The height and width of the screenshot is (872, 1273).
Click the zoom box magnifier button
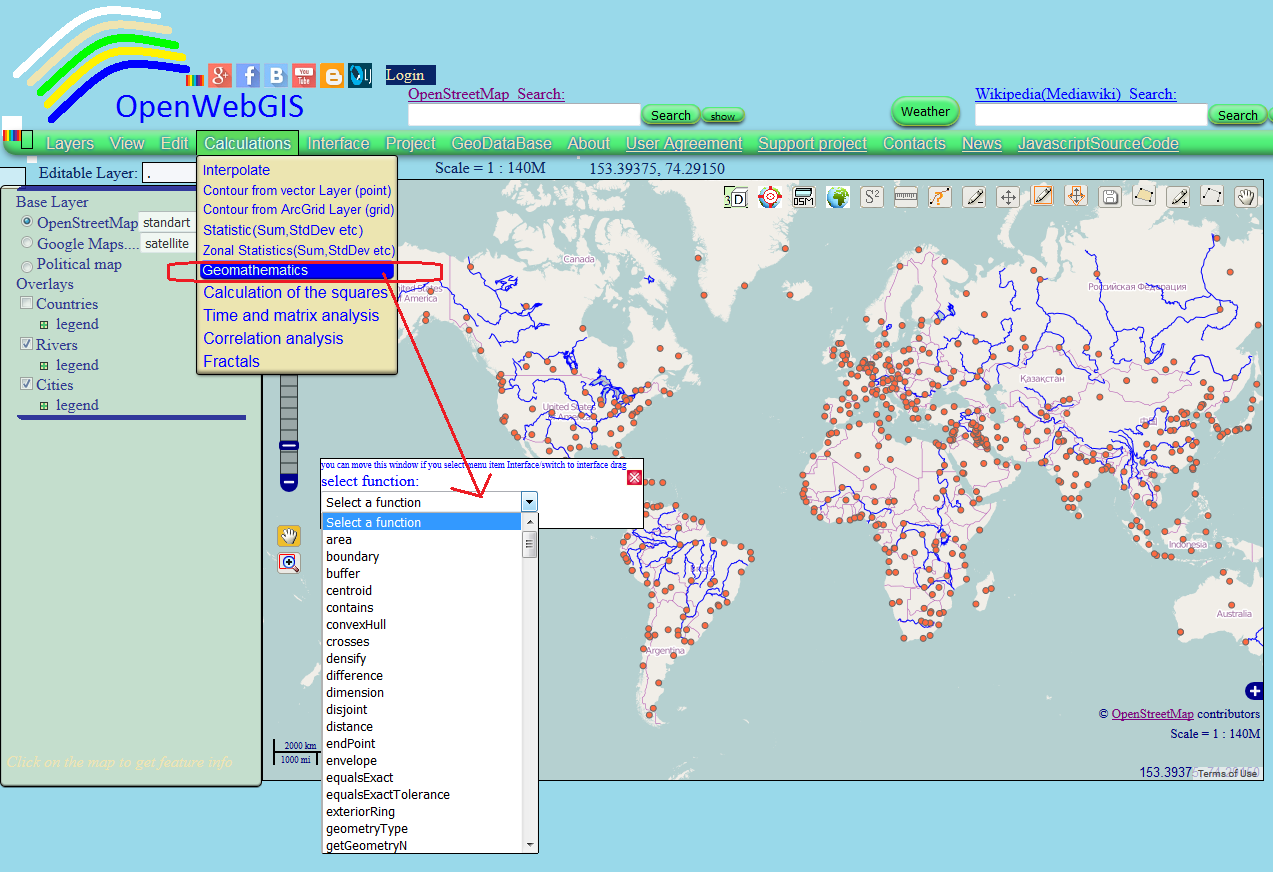pyautogui.click(x=289, y=563)
